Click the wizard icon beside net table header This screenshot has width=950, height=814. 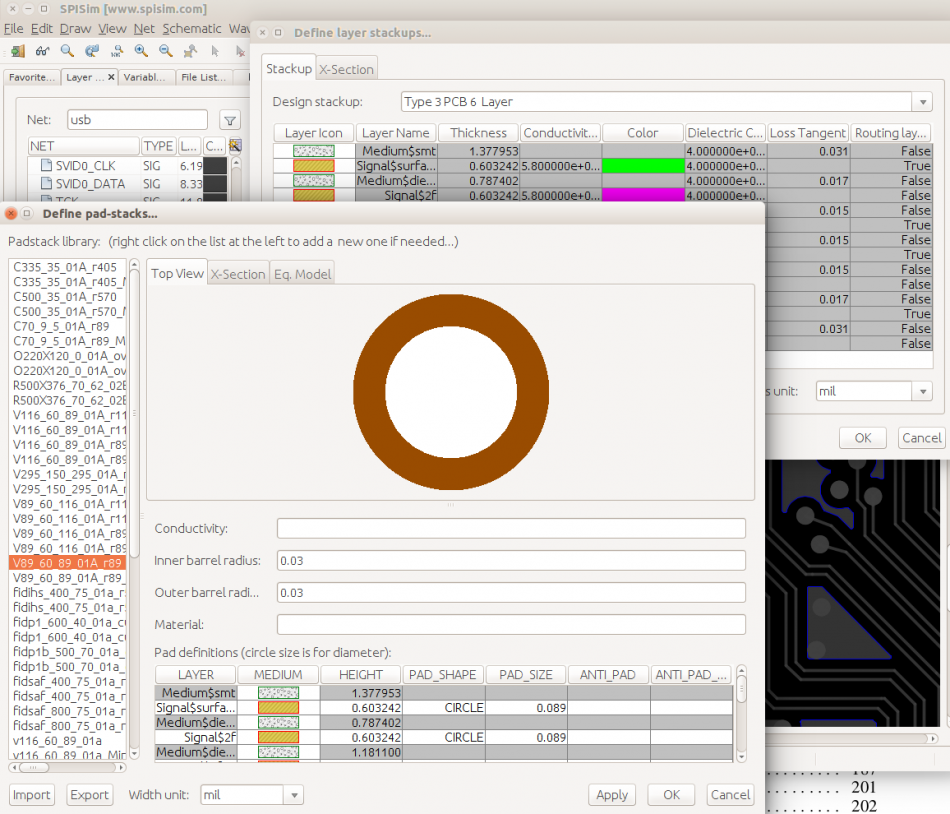click(x=235, y=146)
